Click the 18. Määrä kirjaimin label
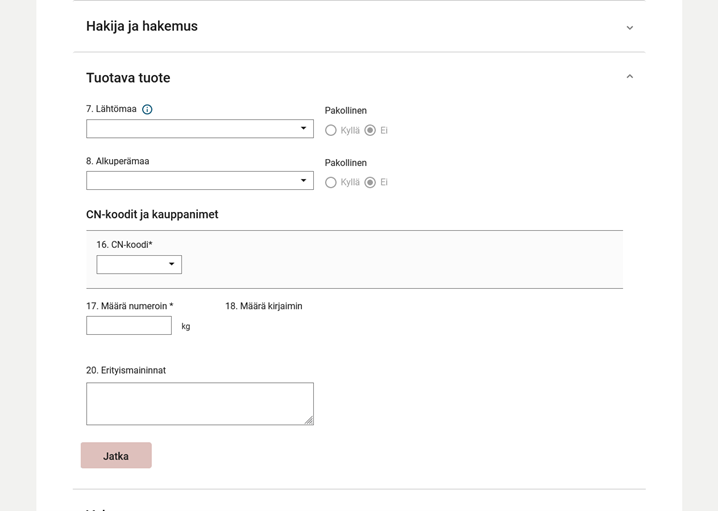This screenshot has height=511, width=718. pyautogui.click(x=263, y=306)
